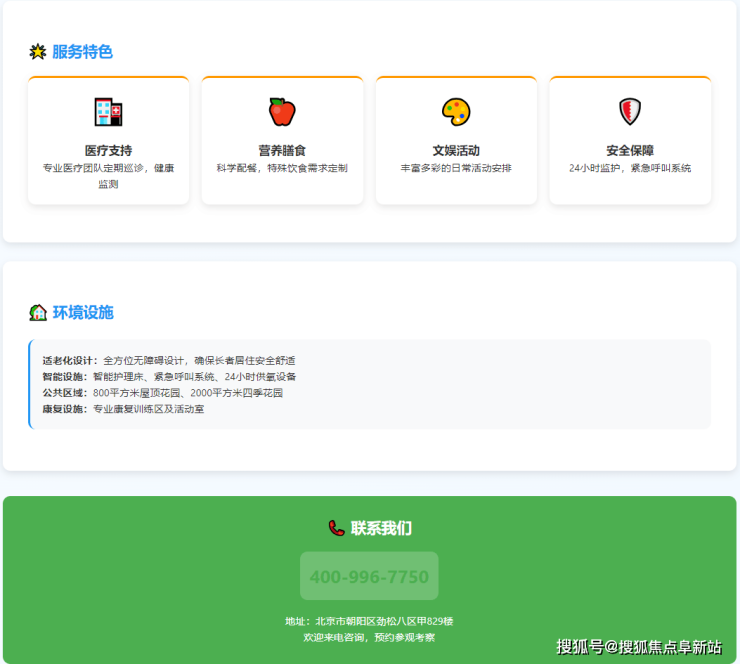The width and height of the screenshot is (740, 664).
Task: Open the 医疗支持 card title
Action: (108, 150)
